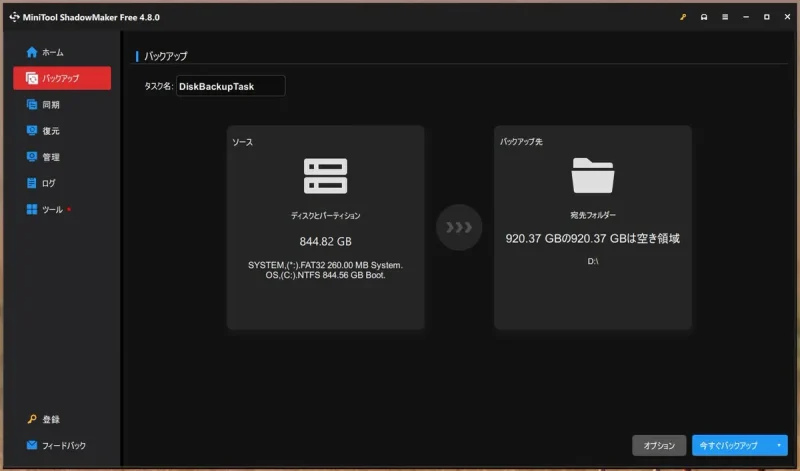Select the Backup (バックアップ) sidebar tab
This screenshot has width=800, height=471.
(x=61, y=78)
